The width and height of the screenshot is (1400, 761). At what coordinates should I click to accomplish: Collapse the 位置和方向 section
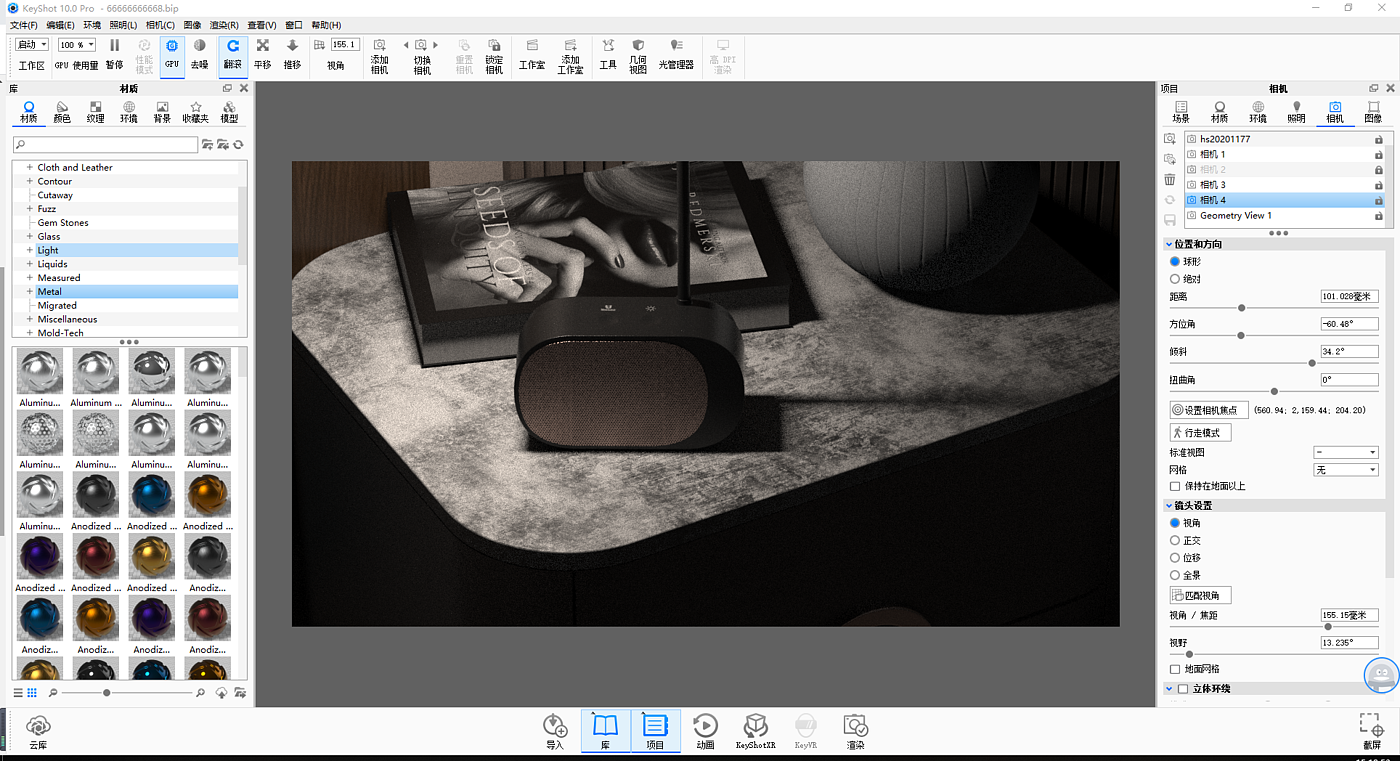click(x=1169, y=244)
